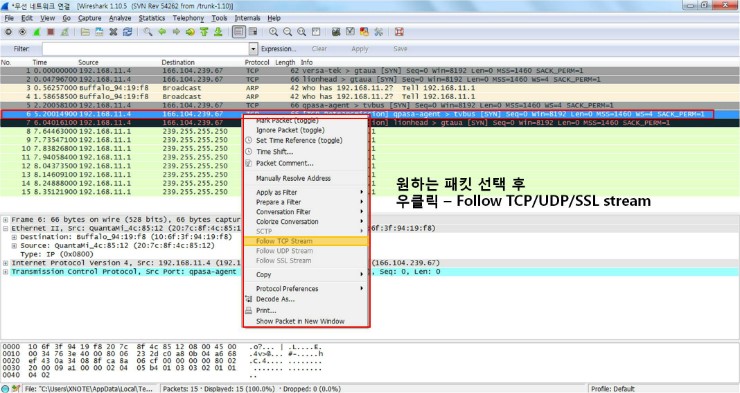Collapse the Ethernet II tree row

(x=5, y=228)
